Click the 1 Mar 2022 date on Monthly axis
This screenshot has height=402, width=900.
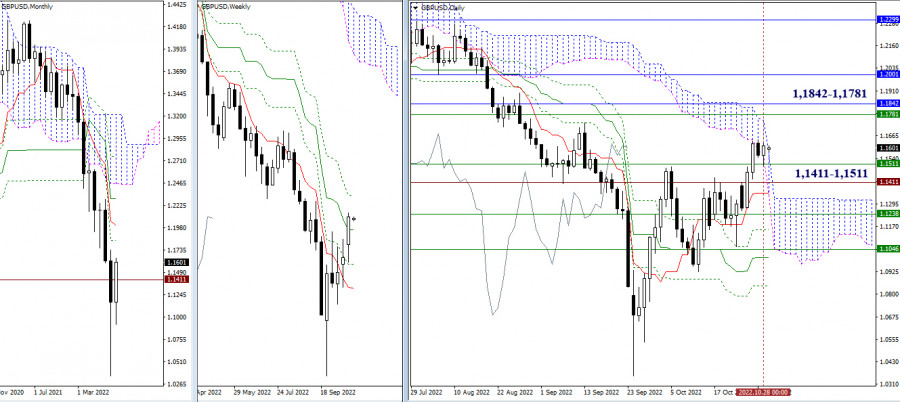tap(93, 392)
